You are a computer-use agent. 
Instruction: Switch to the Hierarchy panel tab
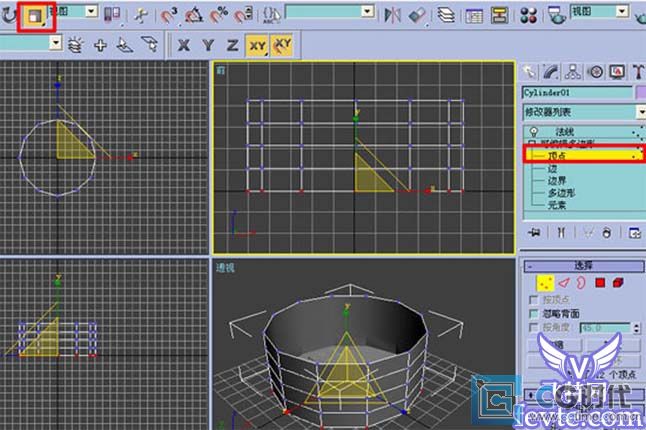[573, 72]
